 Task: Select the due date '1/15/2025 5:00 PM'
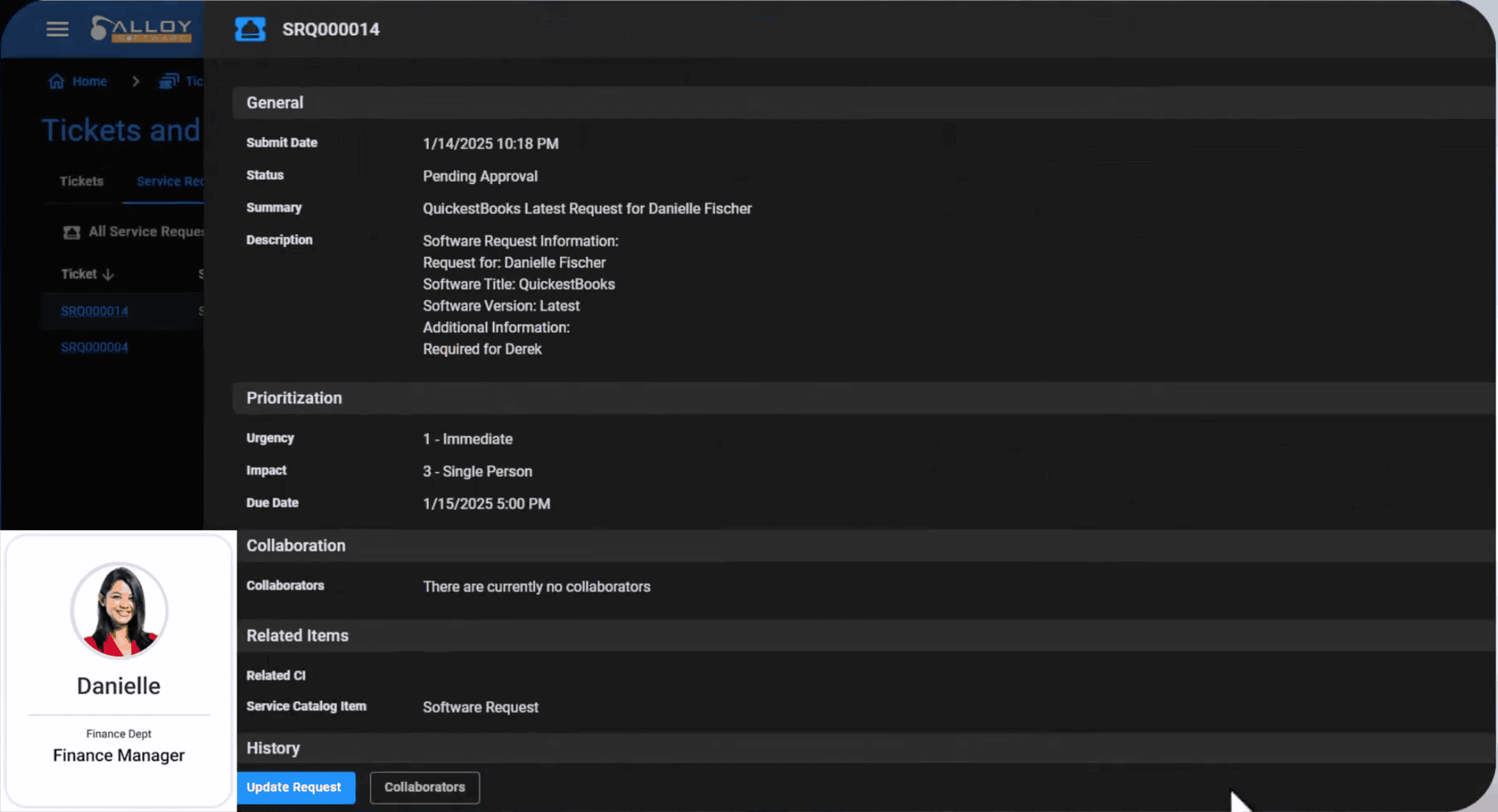click(x=487, y=505)
